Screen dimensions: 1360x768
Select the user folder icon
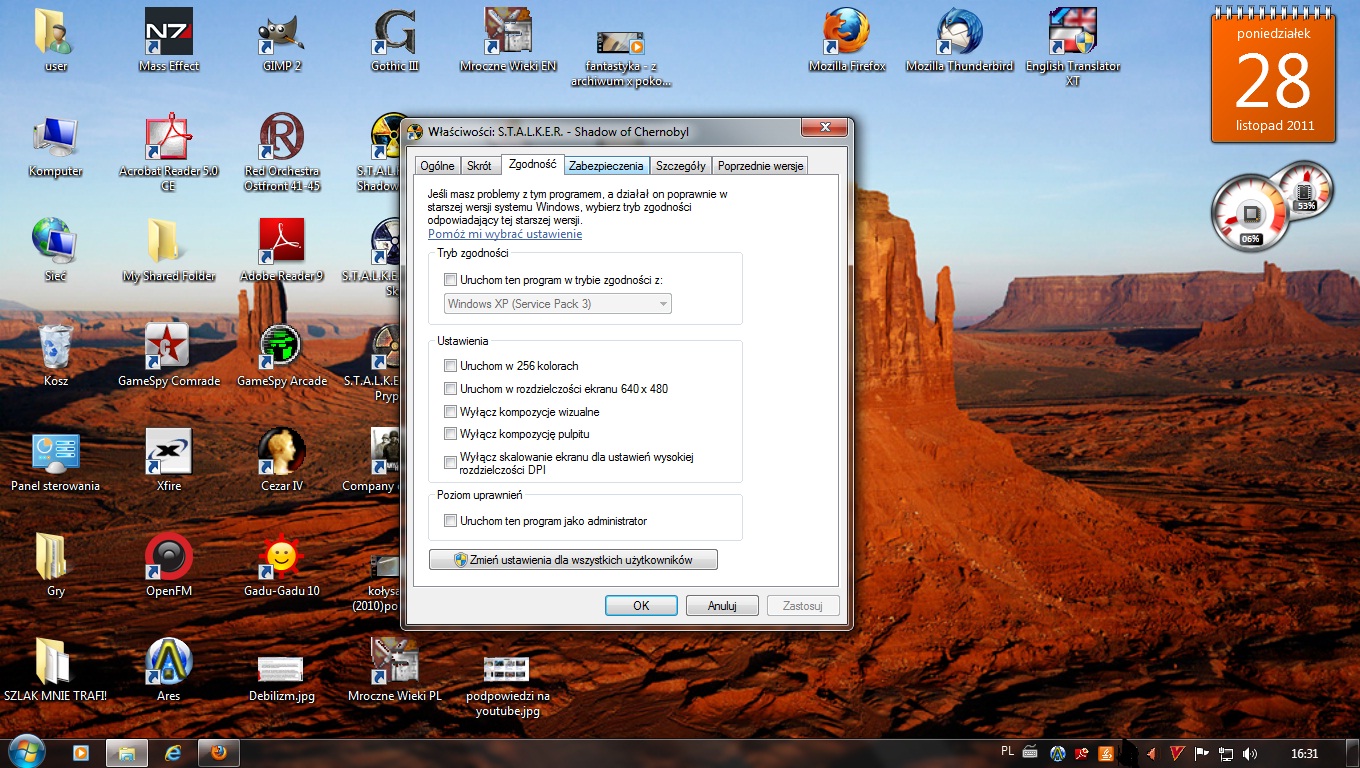(56, 40)
